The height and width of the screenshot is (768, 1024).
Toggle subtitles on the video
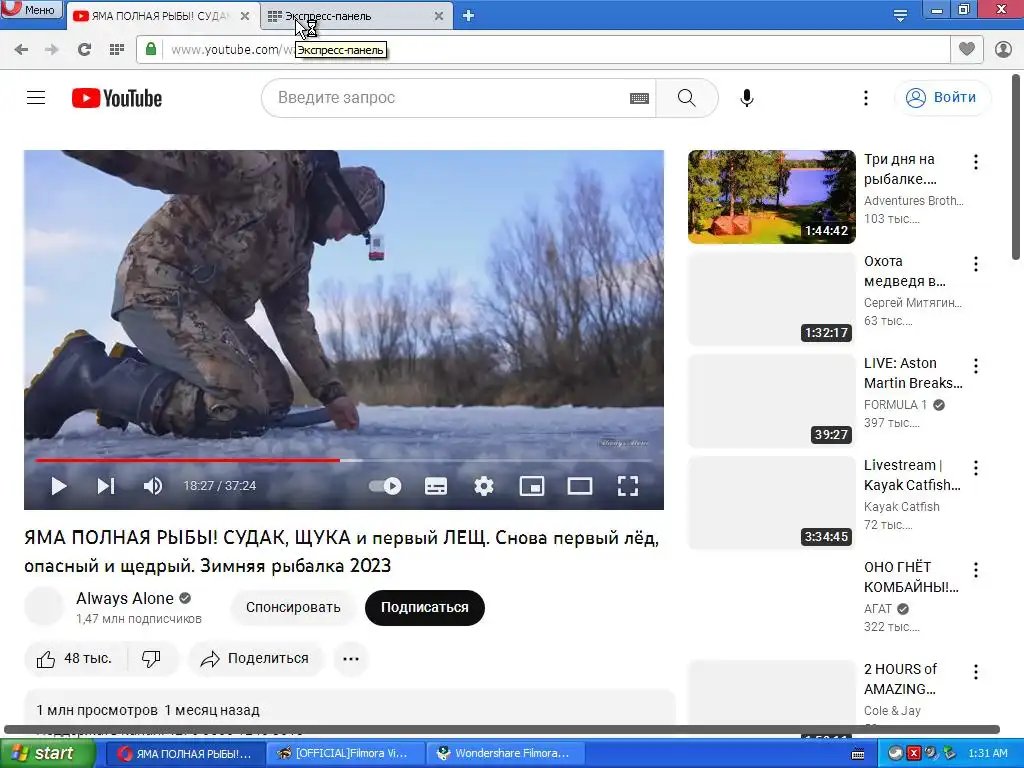(436, 486)
